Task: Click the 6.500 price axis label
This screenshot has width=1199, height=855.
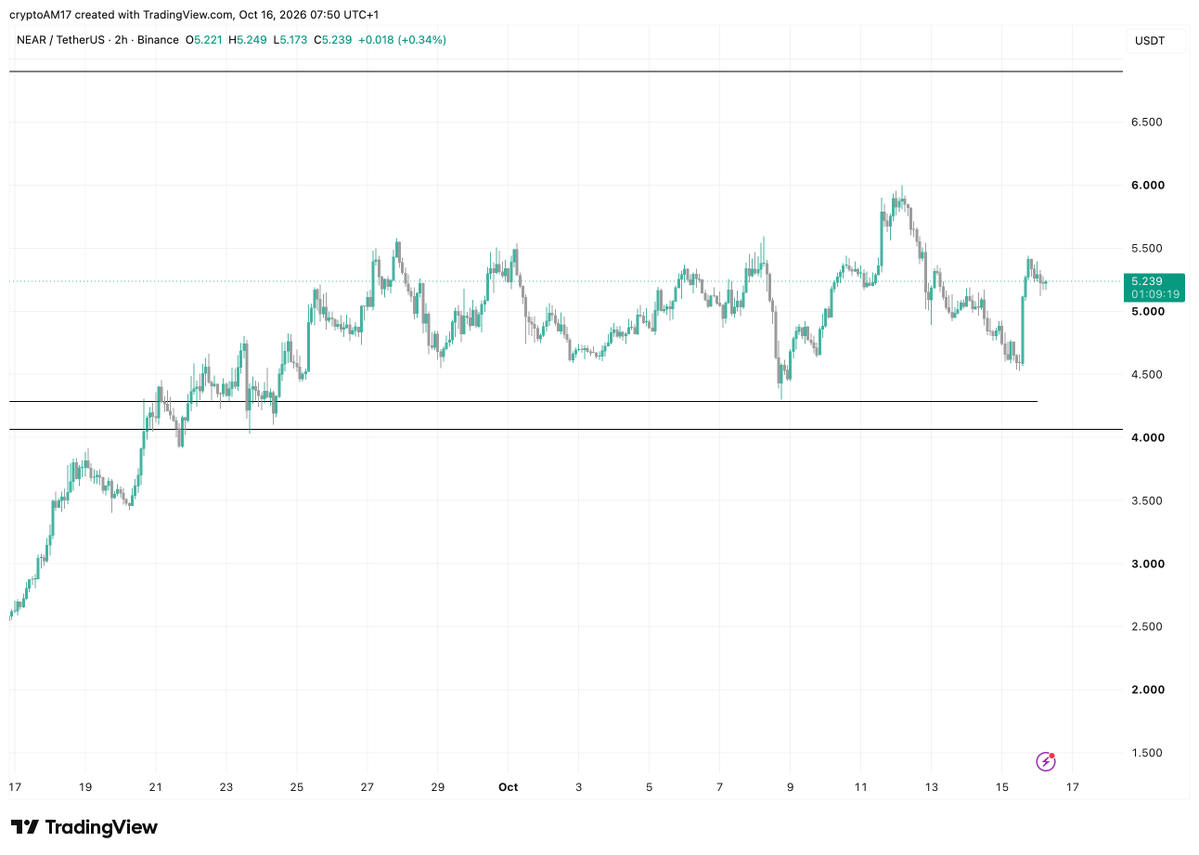Action: [x=1146, y=122]
